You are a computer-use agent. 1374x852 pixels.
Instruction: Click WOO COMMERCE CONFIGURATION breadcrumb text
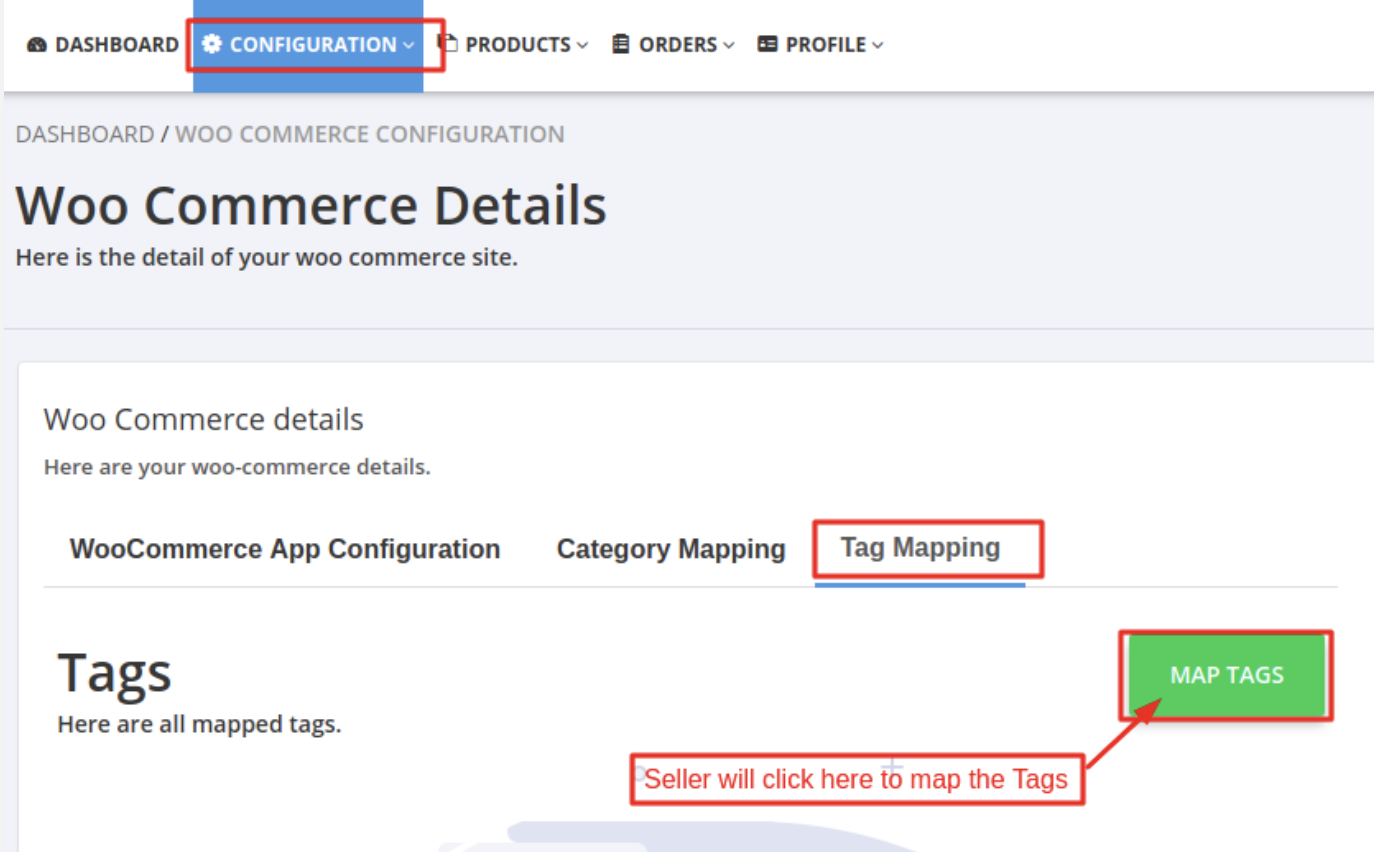[370, 134]
